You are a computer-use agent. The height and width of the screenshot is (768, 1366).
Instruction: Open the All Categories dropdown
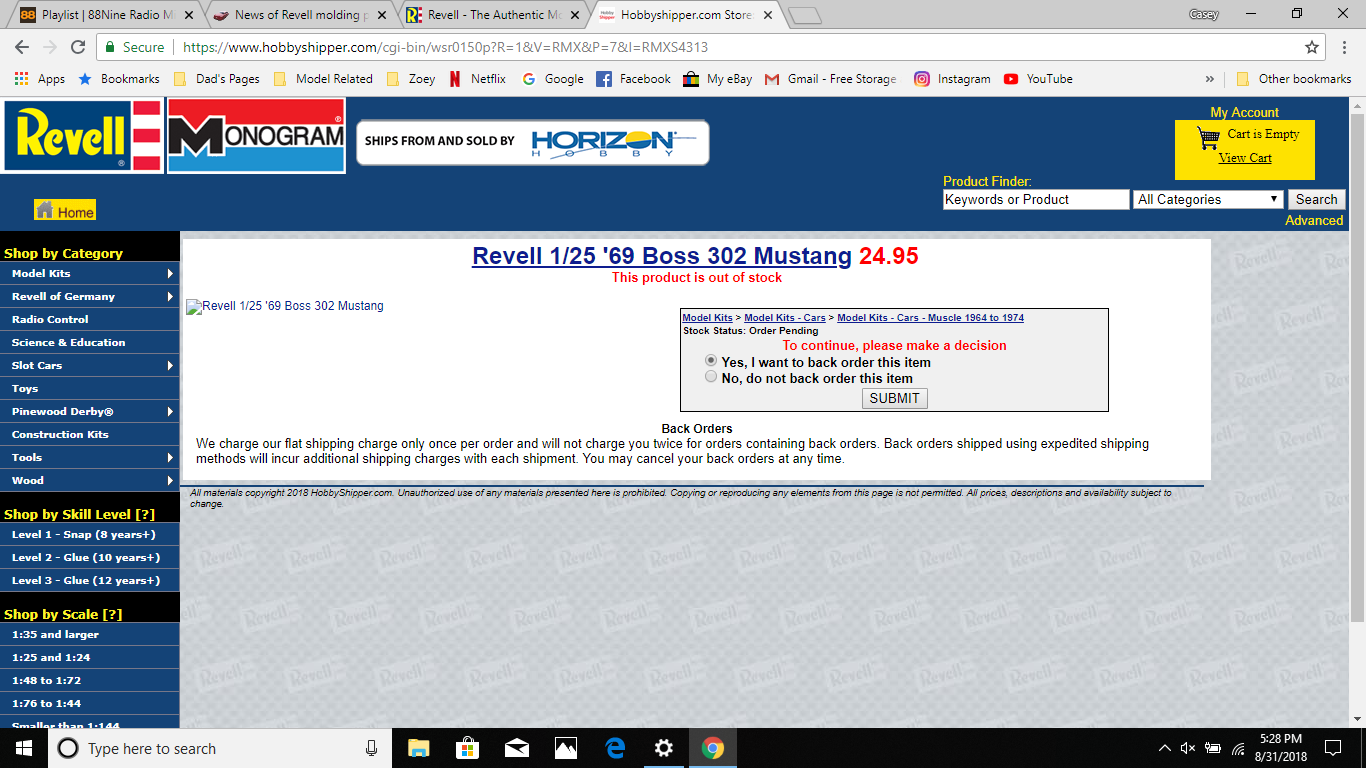1208,199
